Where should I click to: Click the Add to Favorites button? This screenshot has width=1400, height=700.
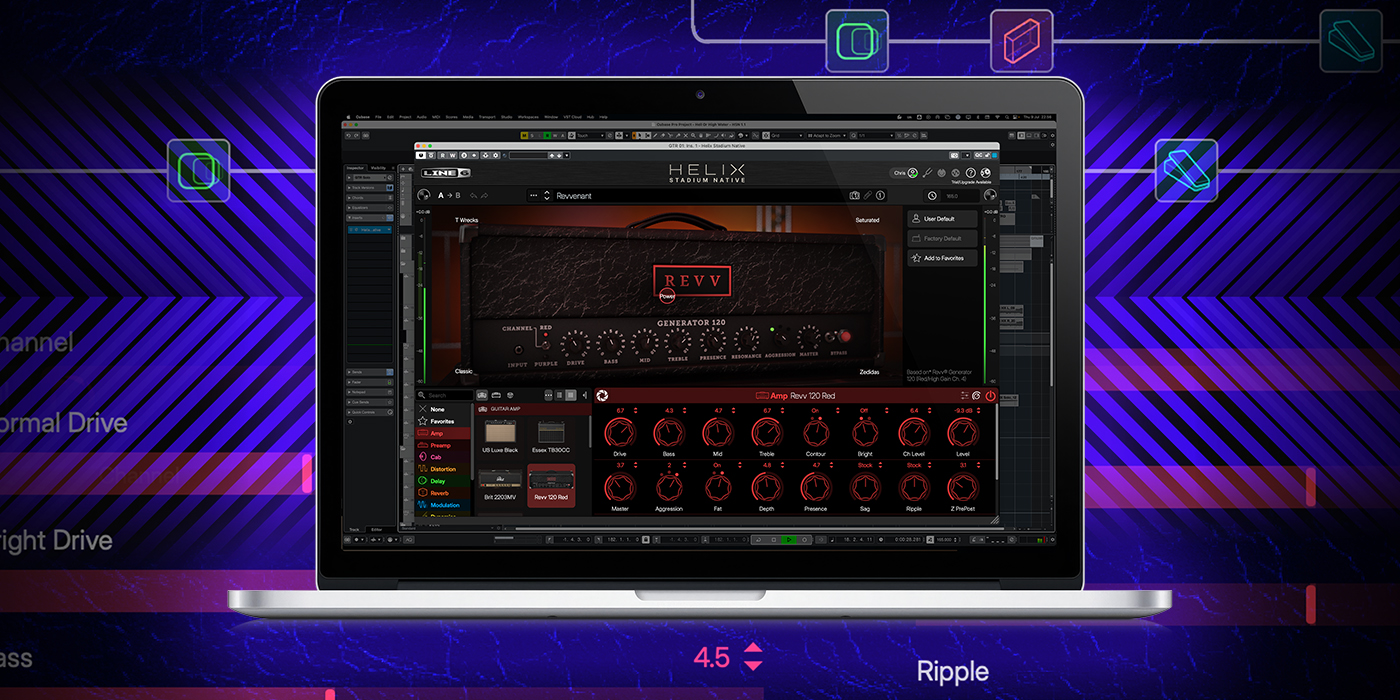pyautogui.click(x=942, y=258)
